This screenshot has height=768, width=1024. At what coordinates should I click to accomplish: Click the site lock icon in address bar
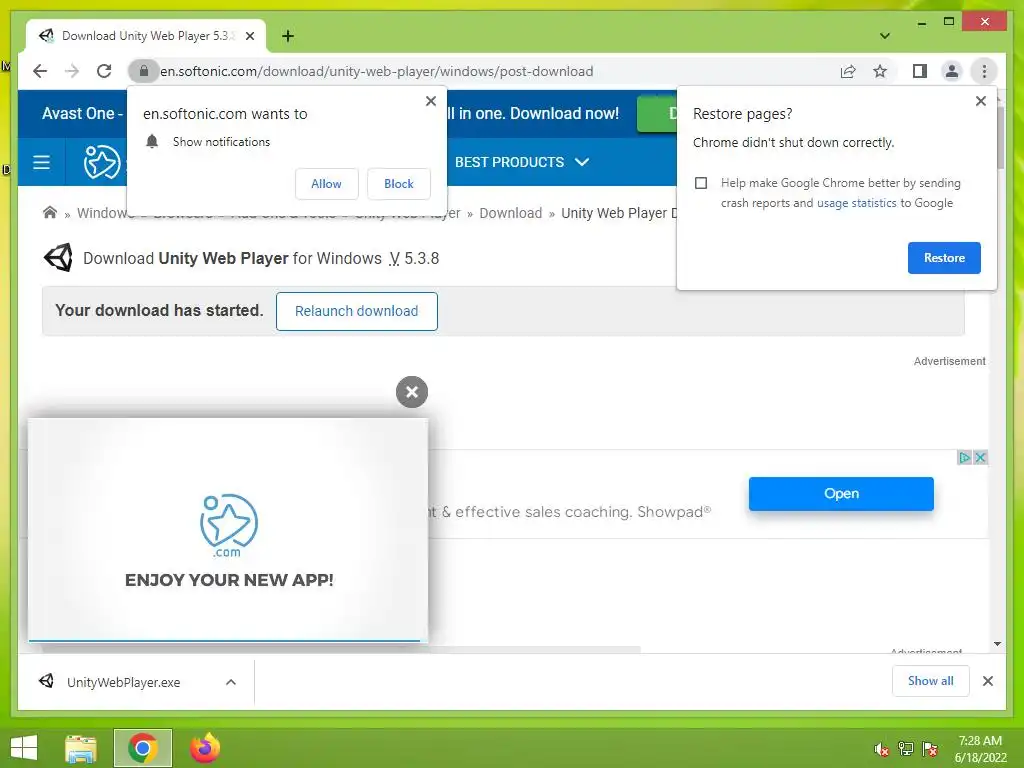click(x=144, y=71)
